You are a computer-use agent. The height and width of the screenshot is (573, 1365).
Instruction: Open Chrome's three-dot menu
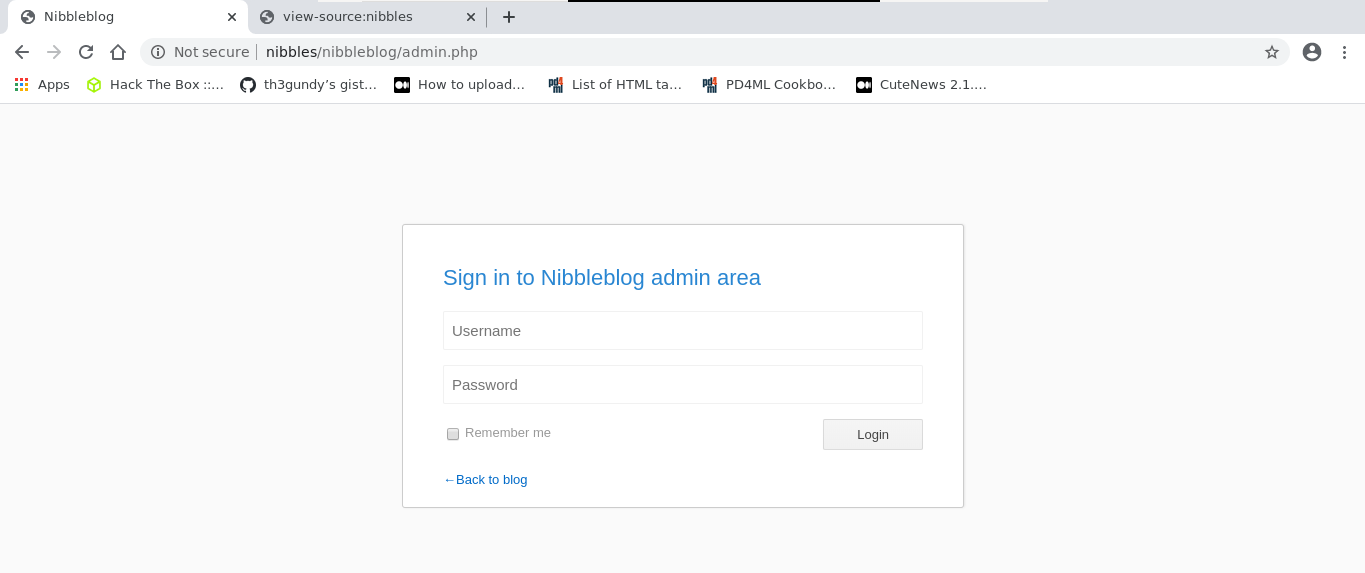click(x=1344, y=52)
